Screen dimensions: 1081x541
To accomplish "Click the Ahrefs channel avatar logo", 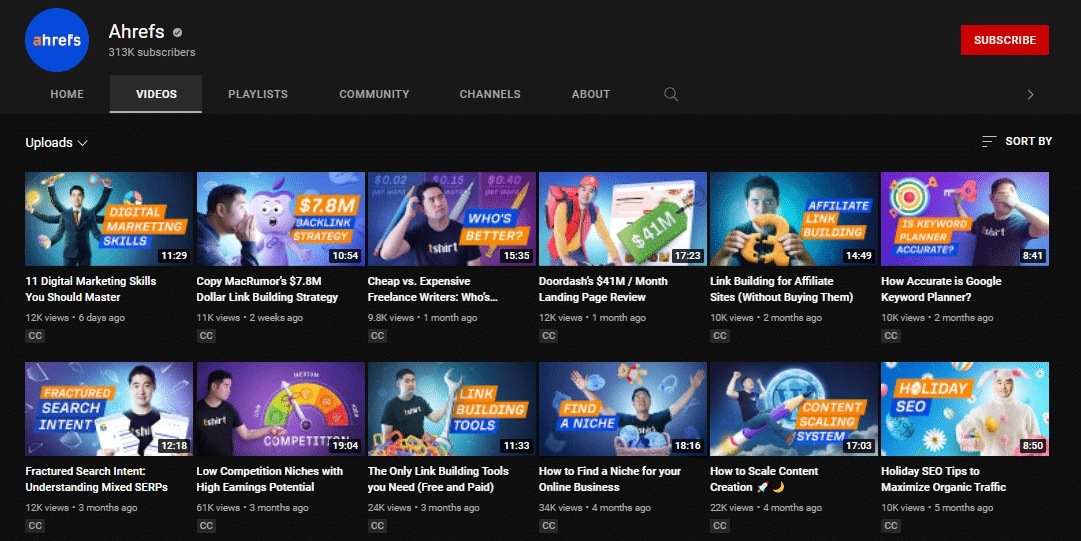I will [x=57, y=40].
